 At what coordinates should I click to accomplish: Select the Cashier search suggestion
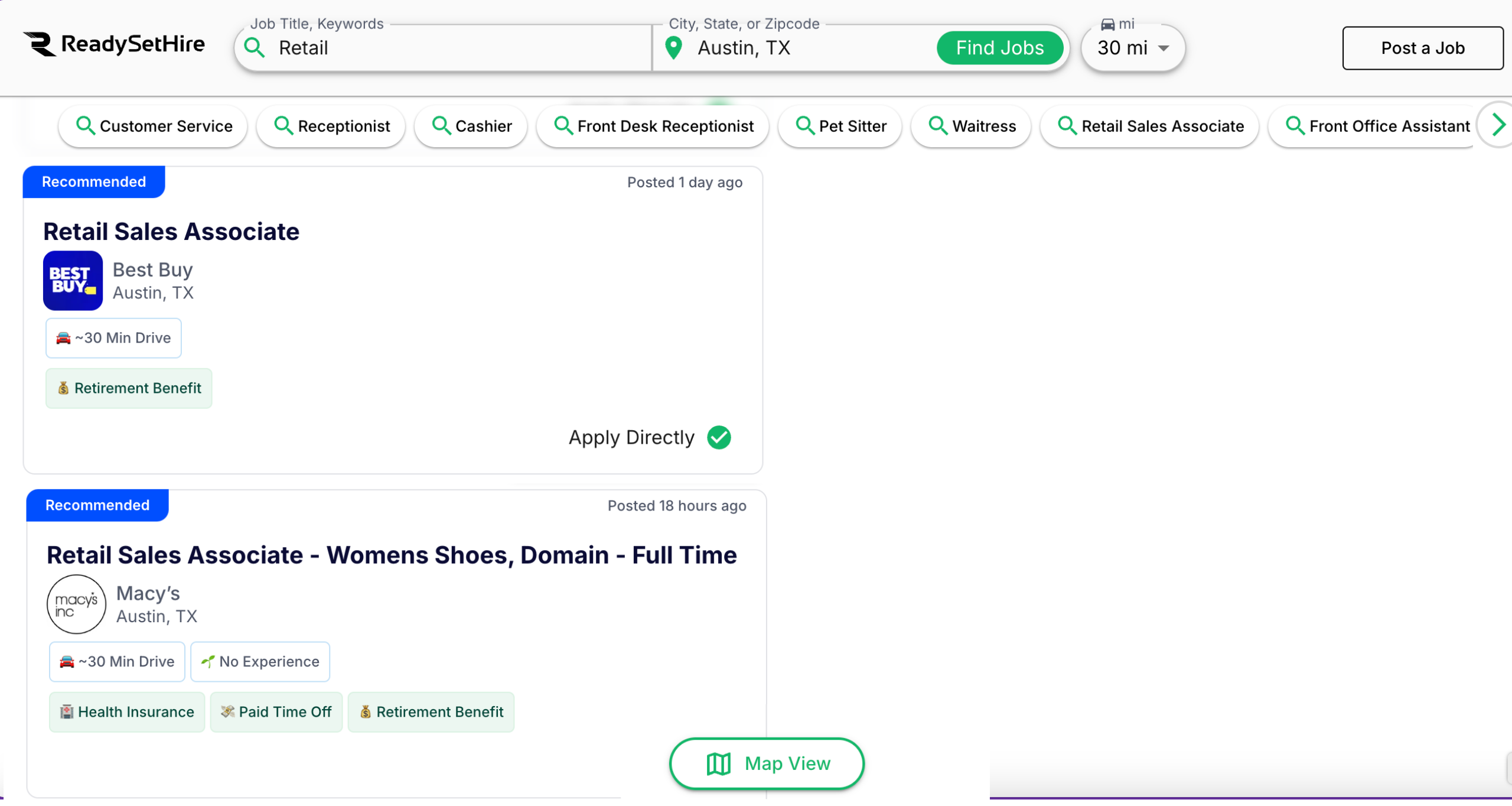[x=471, y=126]
